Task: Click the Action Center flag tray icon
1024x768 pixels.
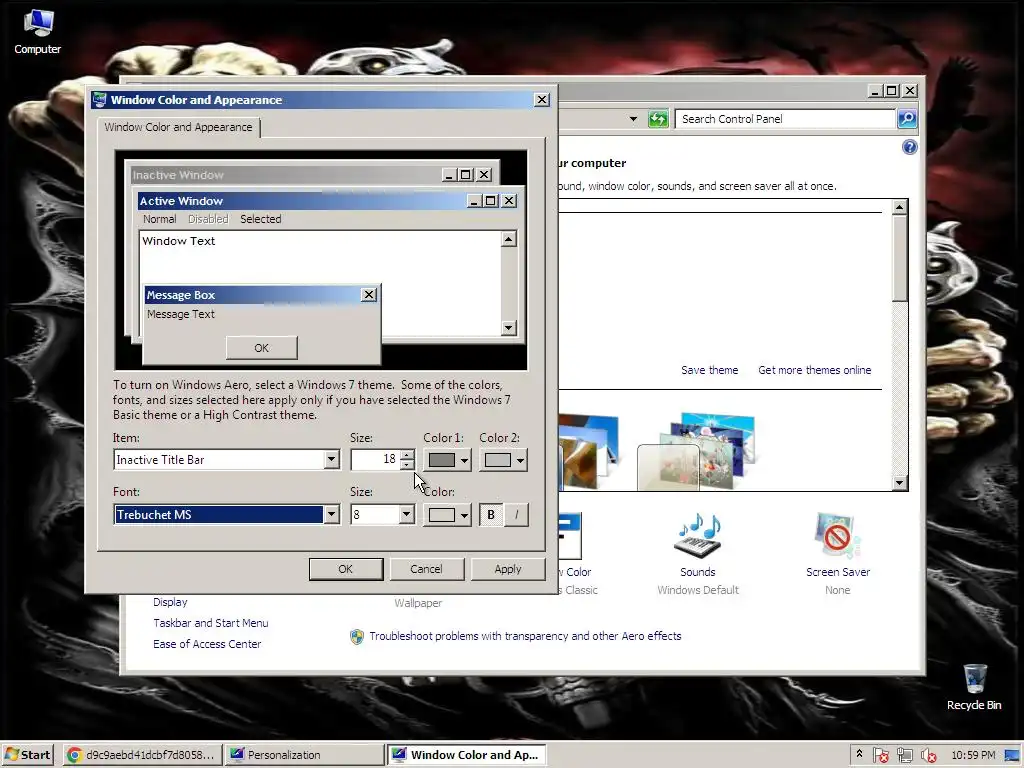Action: pos(880,756)
